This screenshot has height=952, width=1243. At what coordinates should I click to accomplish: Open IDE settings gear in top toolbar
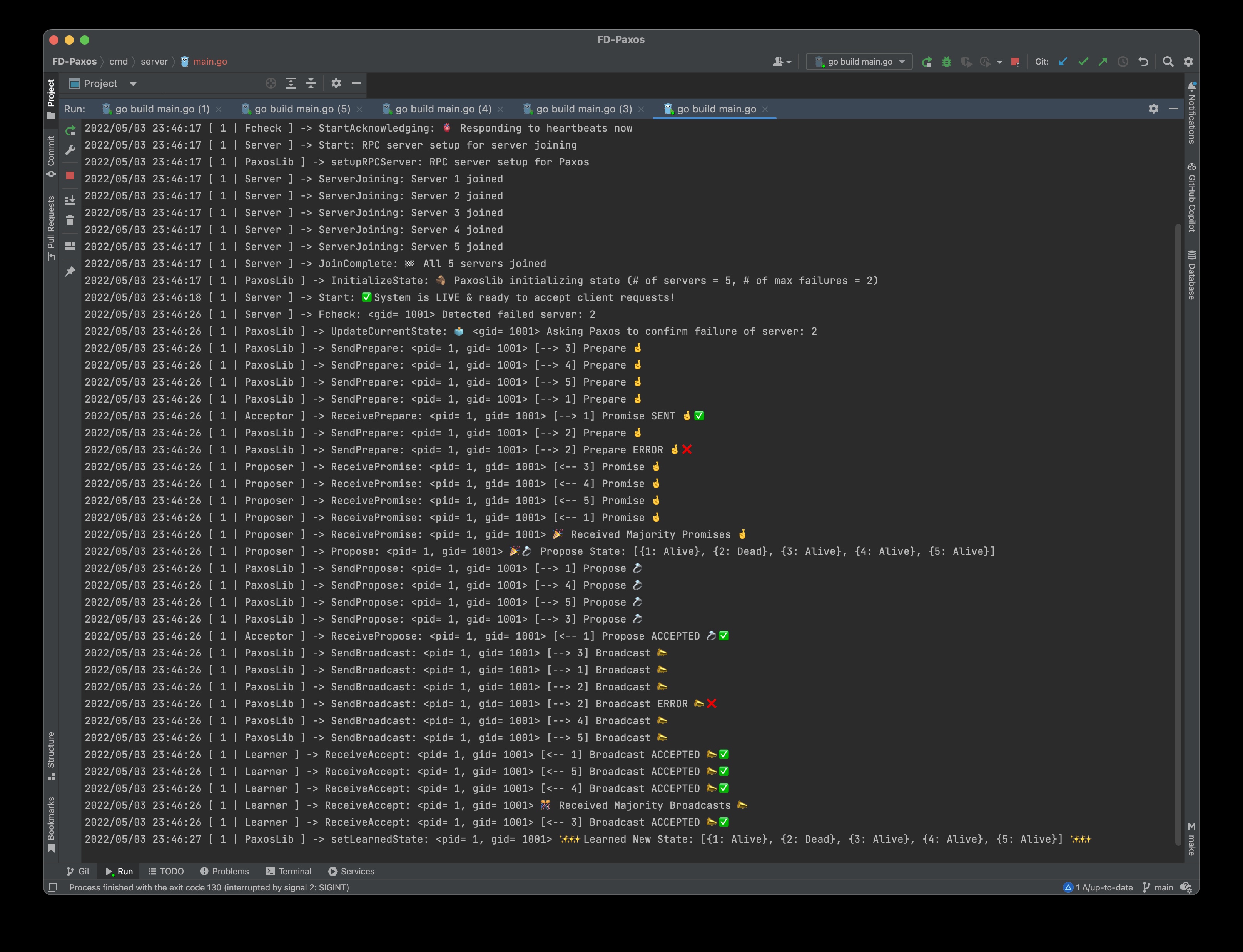pos(1189,62)
